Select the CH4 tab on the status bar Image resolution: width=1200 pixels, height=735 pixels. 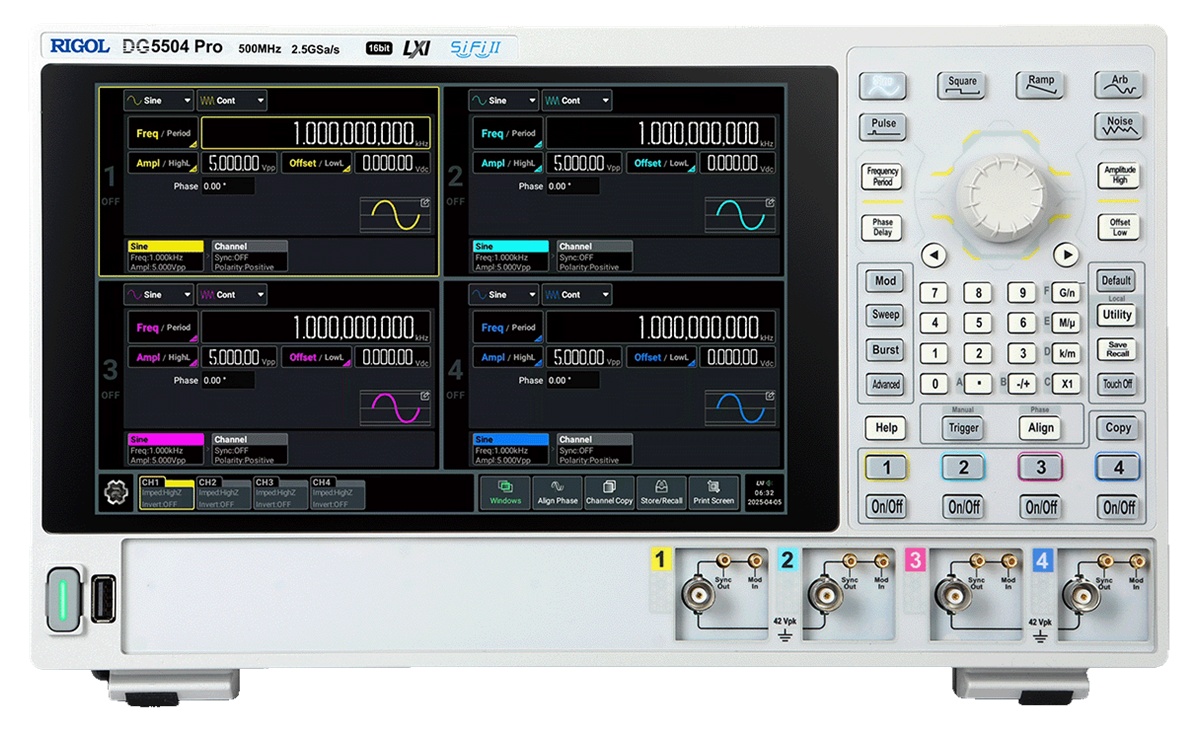337,493
